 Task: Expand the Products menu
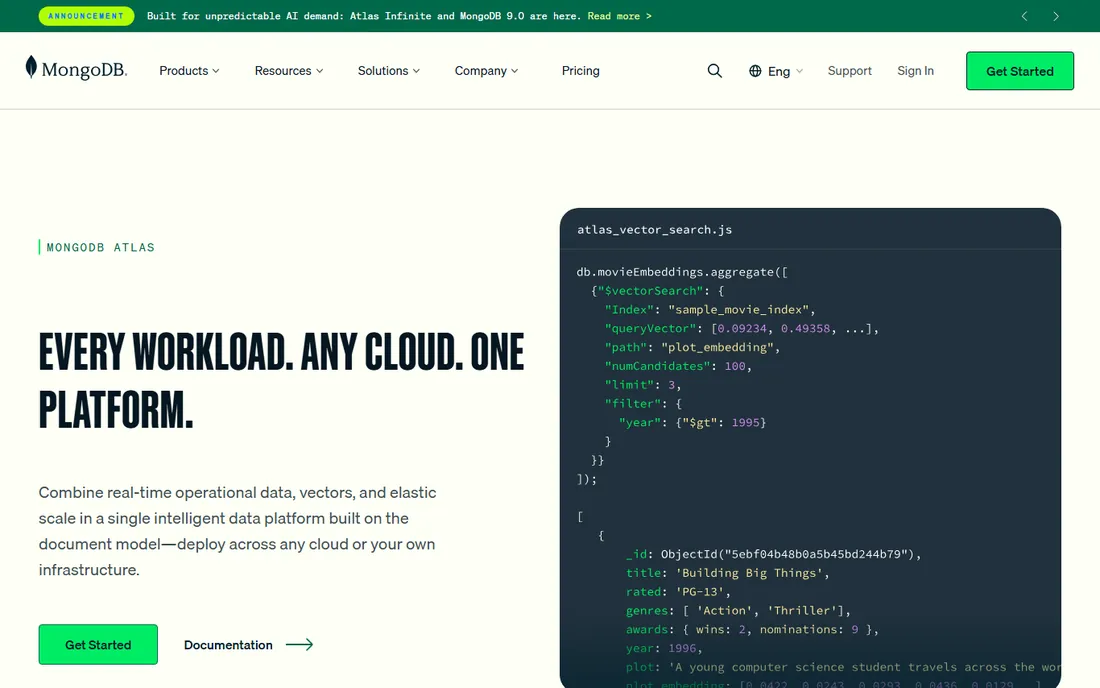pyautogui.click(x=189, y=71)
